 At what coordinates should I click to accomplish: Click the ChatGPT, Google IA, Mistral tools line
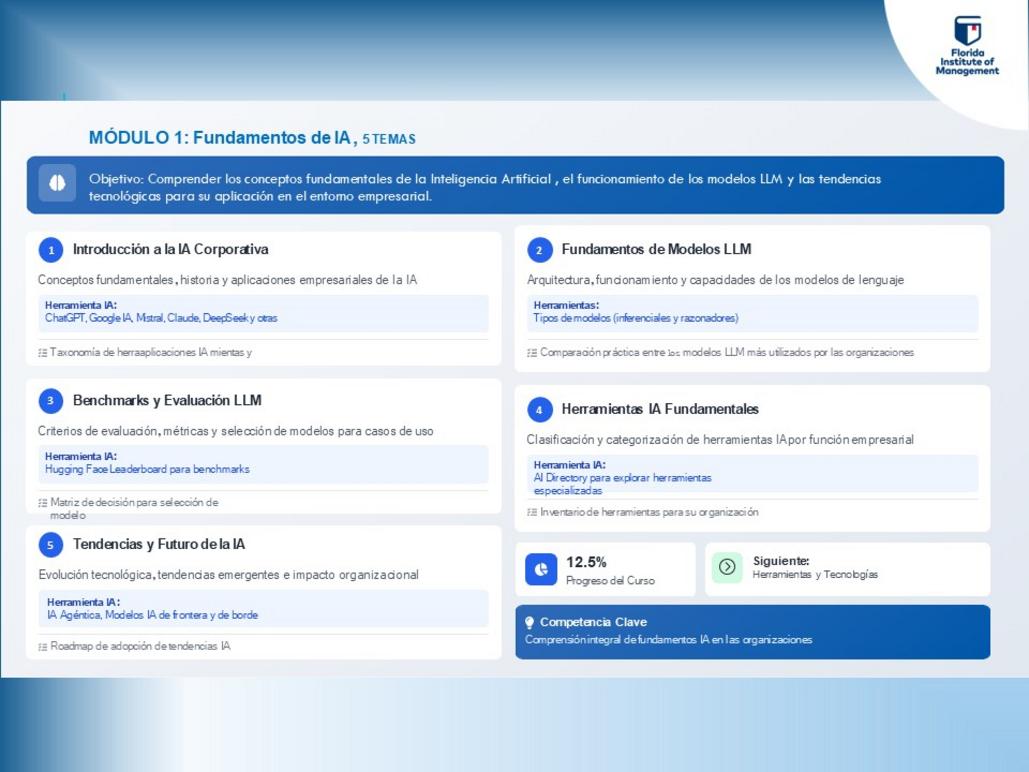(161, 318)
